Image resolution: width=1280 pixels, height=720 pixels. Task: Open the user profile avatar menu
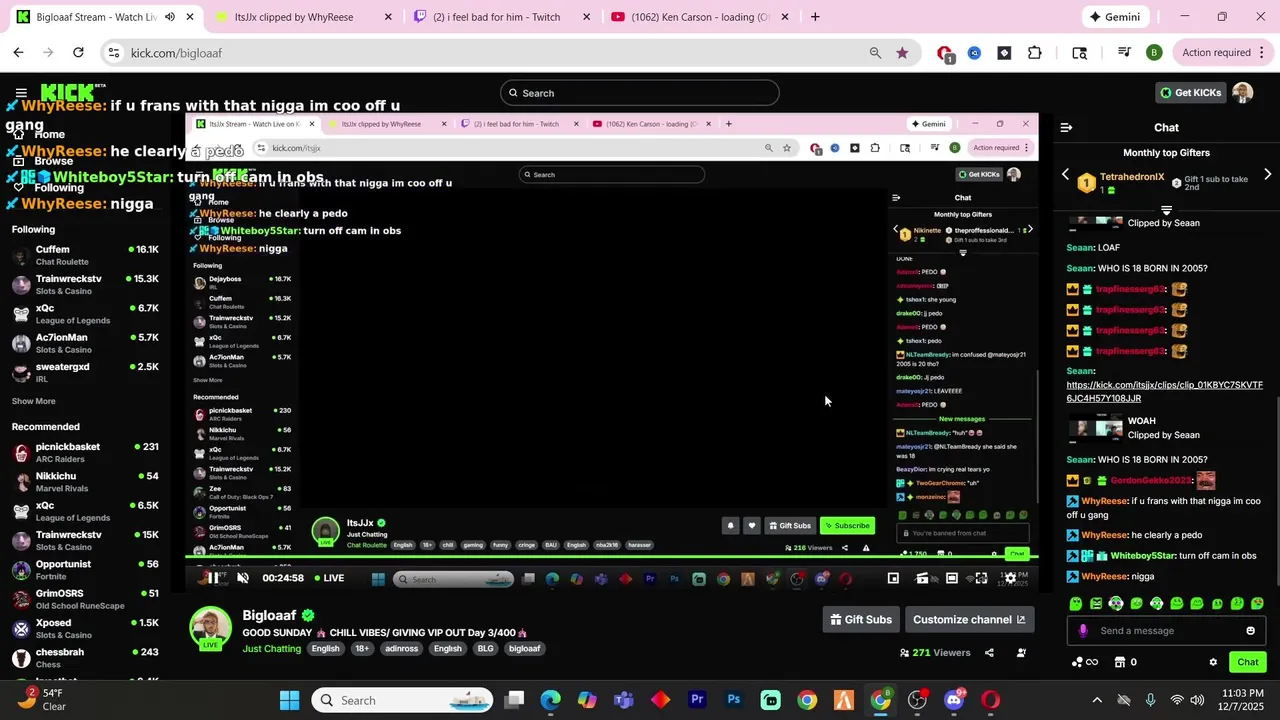coord(1243,93)
